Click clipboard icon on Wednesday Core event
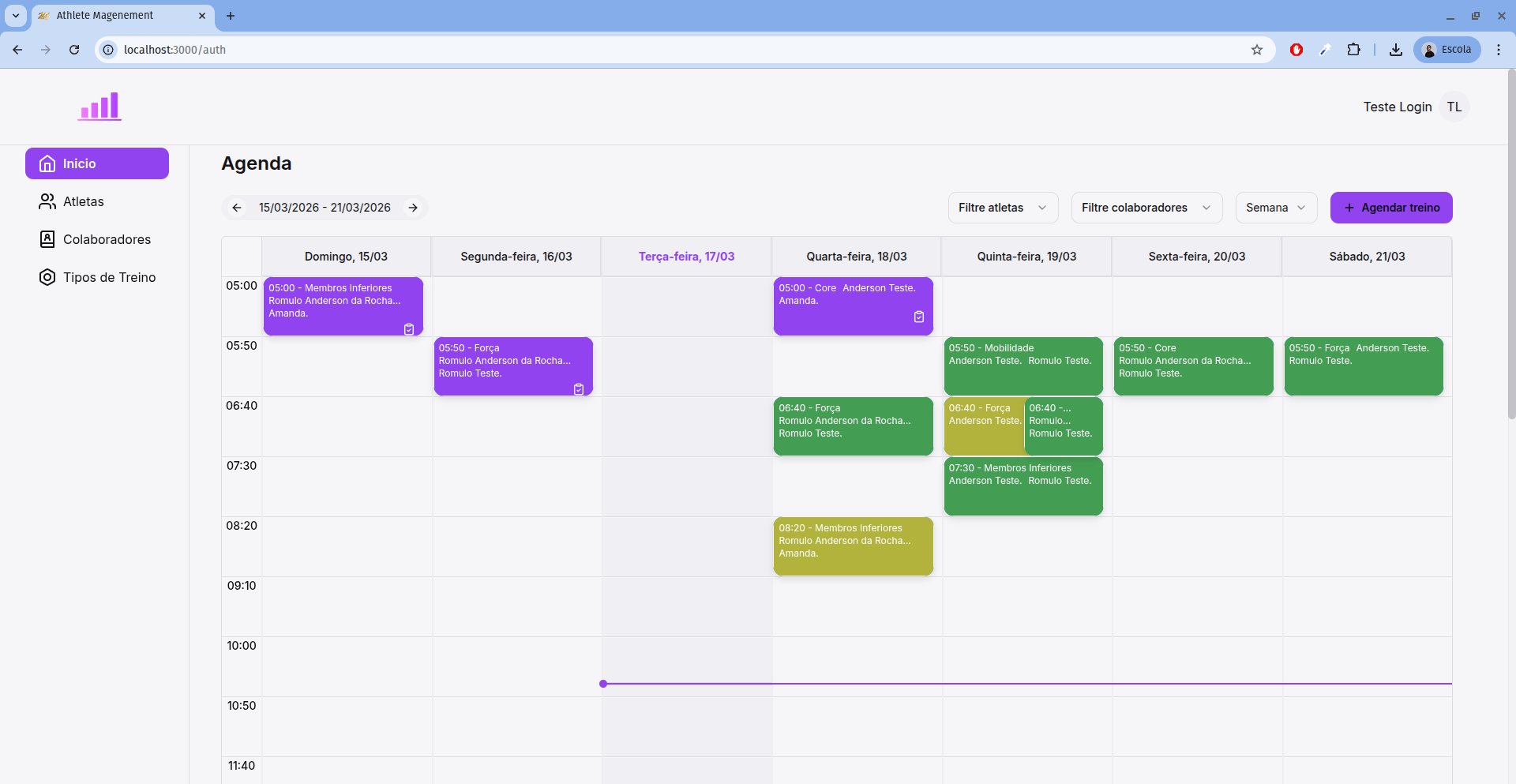Viewport: 1516px width, 784px height. coord(919,317)
